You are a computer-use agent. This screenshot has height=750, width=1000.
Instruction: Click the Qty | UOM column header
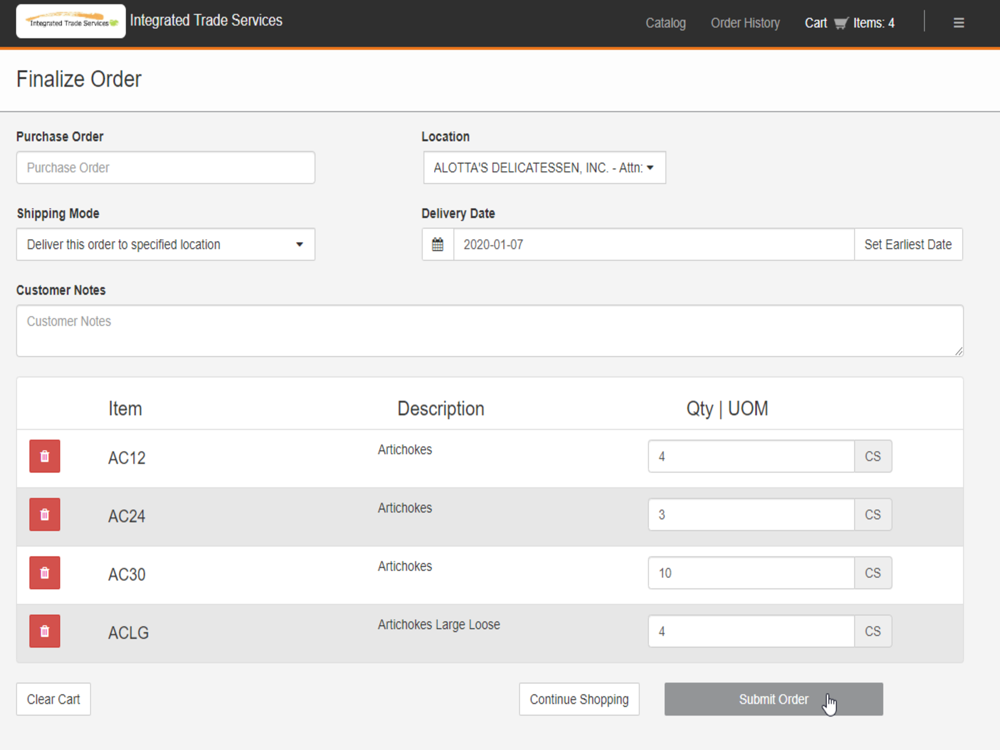tap(727, 408)
